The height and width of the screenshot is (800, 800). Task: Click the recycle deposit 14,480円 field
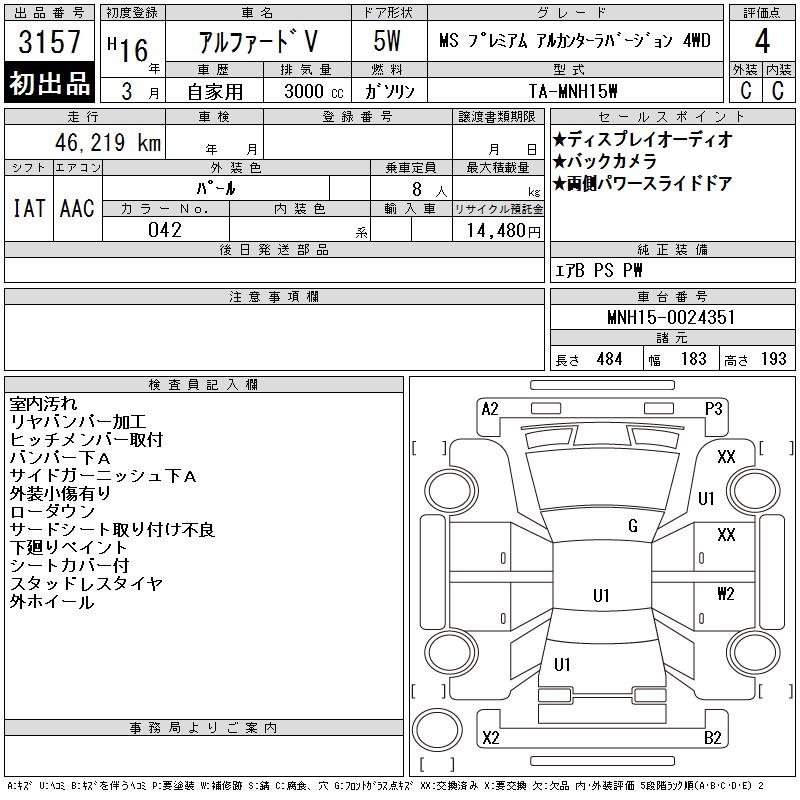503,231
